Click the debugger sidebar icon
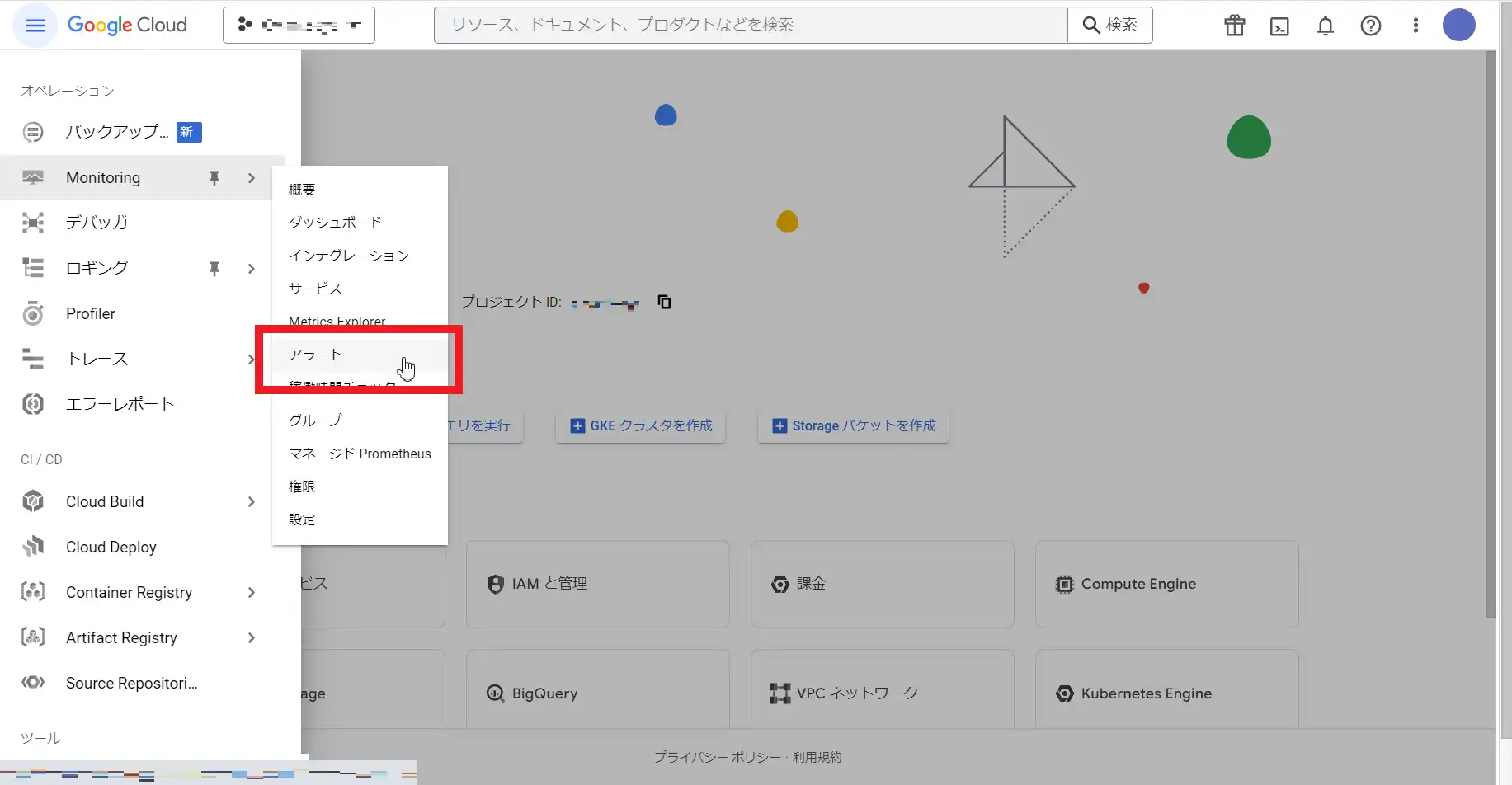 [x=33, y=223]
